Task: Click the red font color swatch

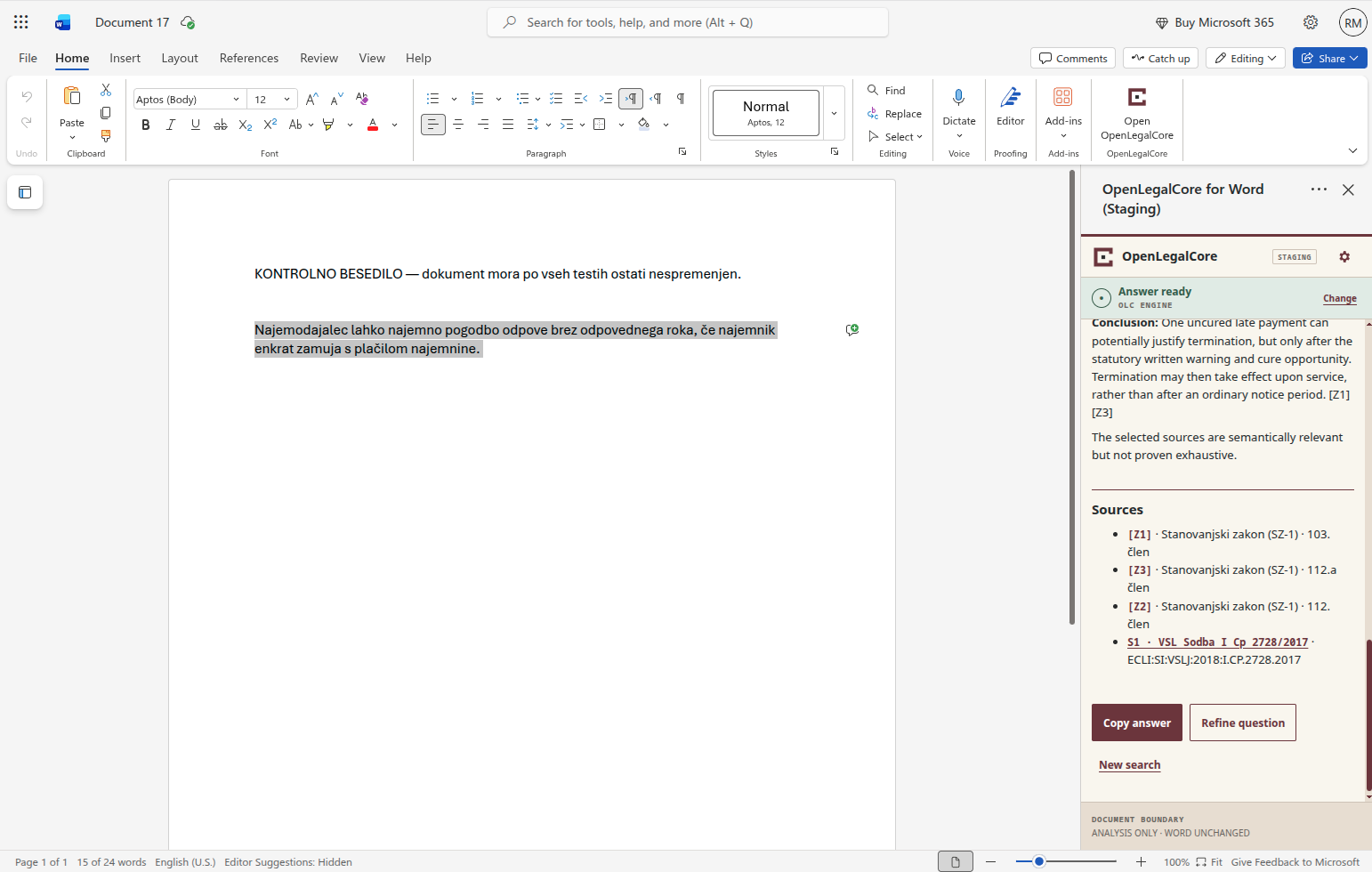Action: click(373, 125)
